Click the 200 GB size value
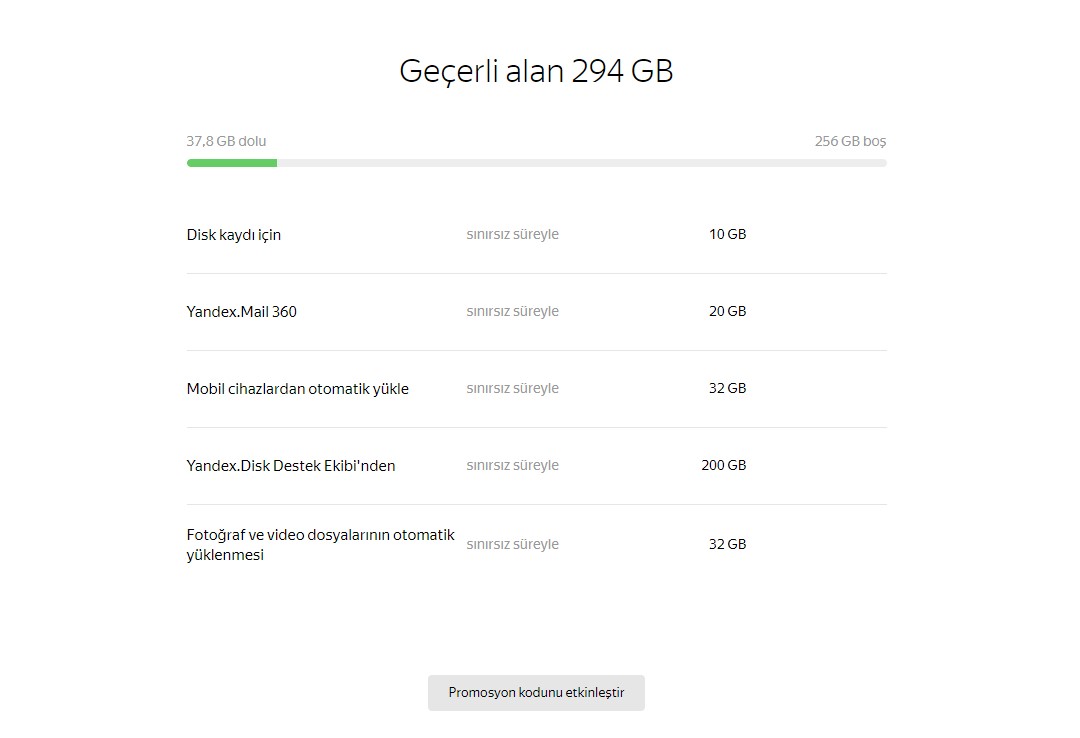 723,465
